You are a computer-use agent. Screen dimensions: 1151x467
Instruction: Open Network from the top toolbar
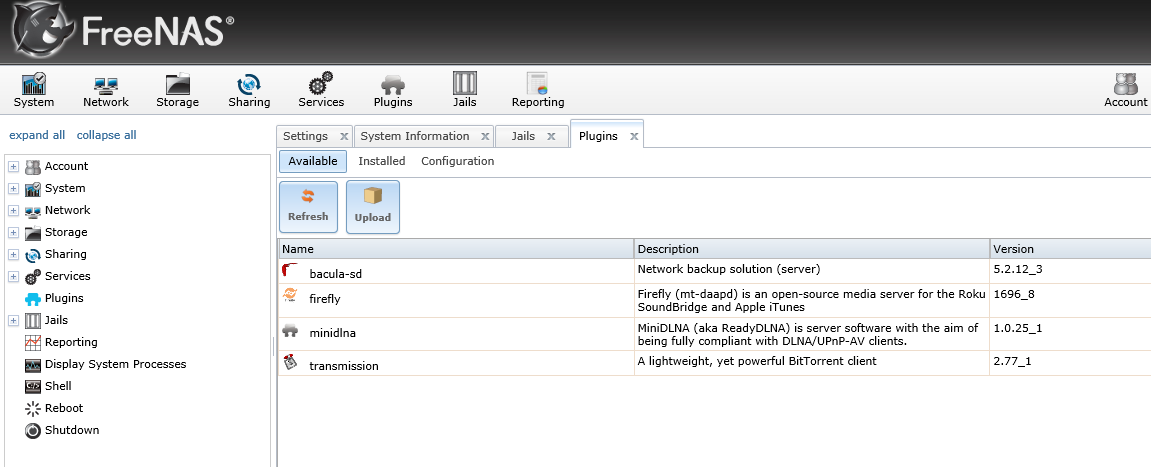[106, 90]
